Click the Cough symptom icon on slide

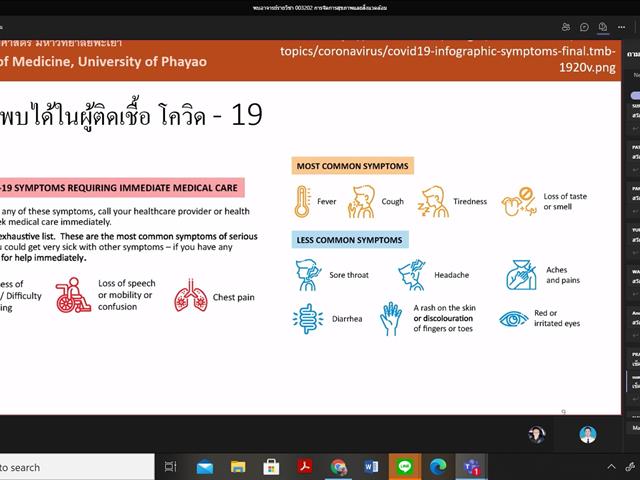(361, 202)
